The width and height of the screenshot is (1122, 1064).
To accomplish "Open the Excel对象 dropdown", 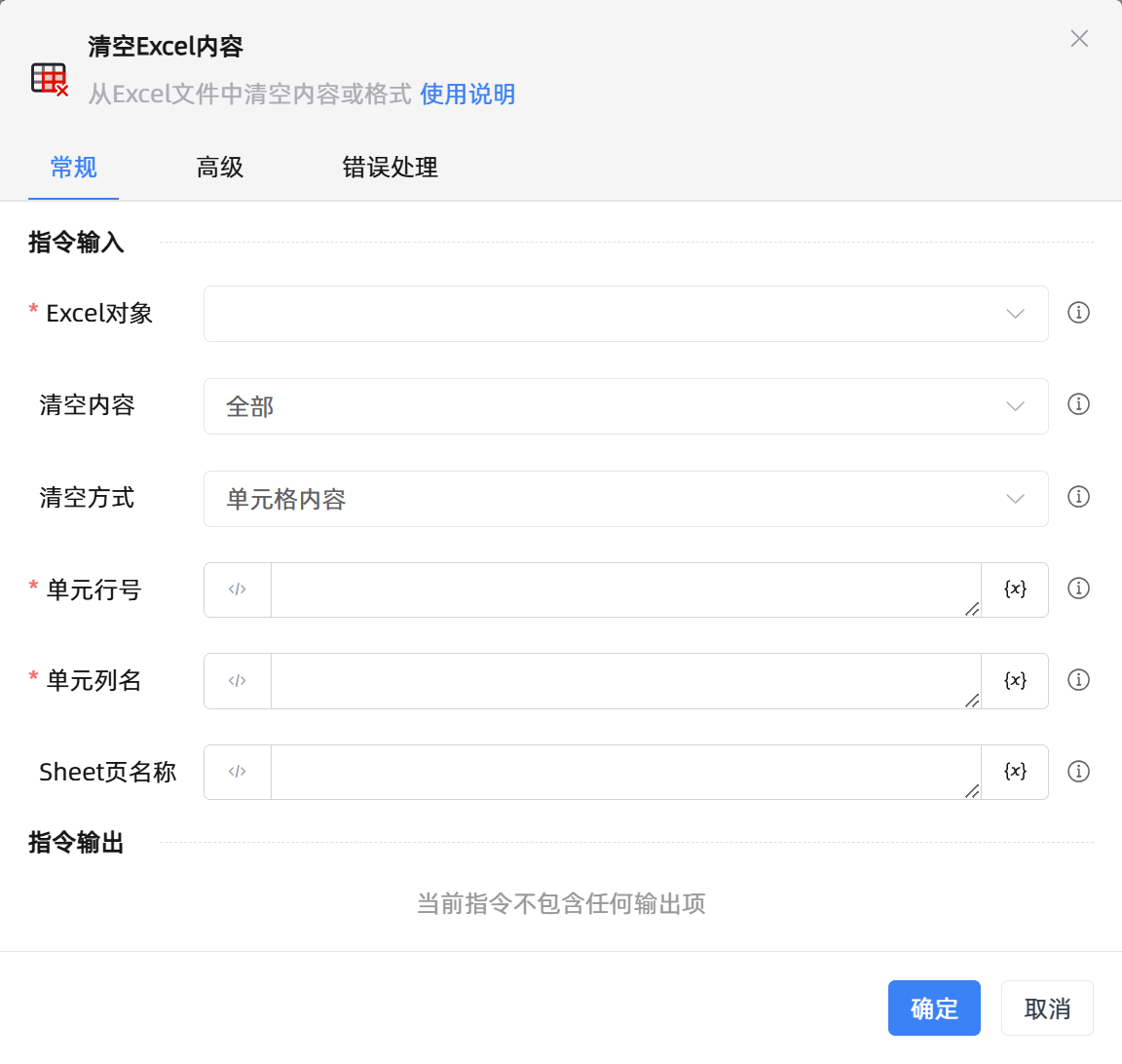I will 625,314.
